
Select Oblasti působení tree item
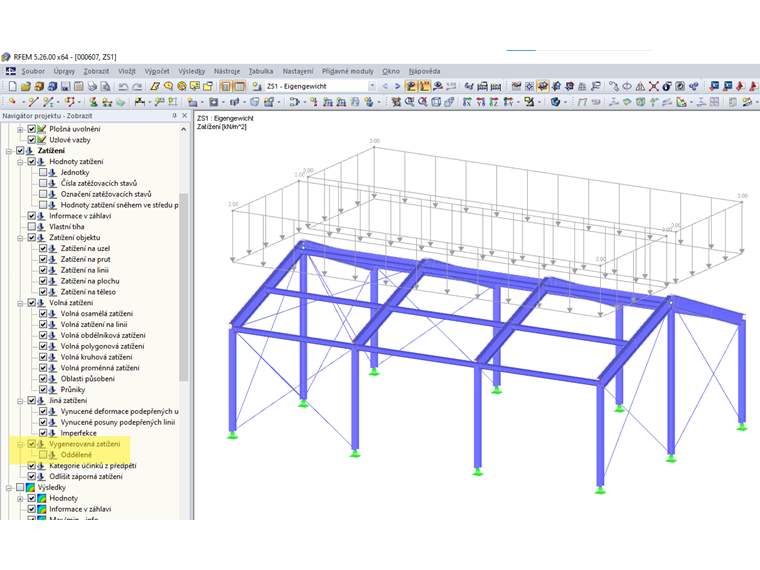point(88,379)
